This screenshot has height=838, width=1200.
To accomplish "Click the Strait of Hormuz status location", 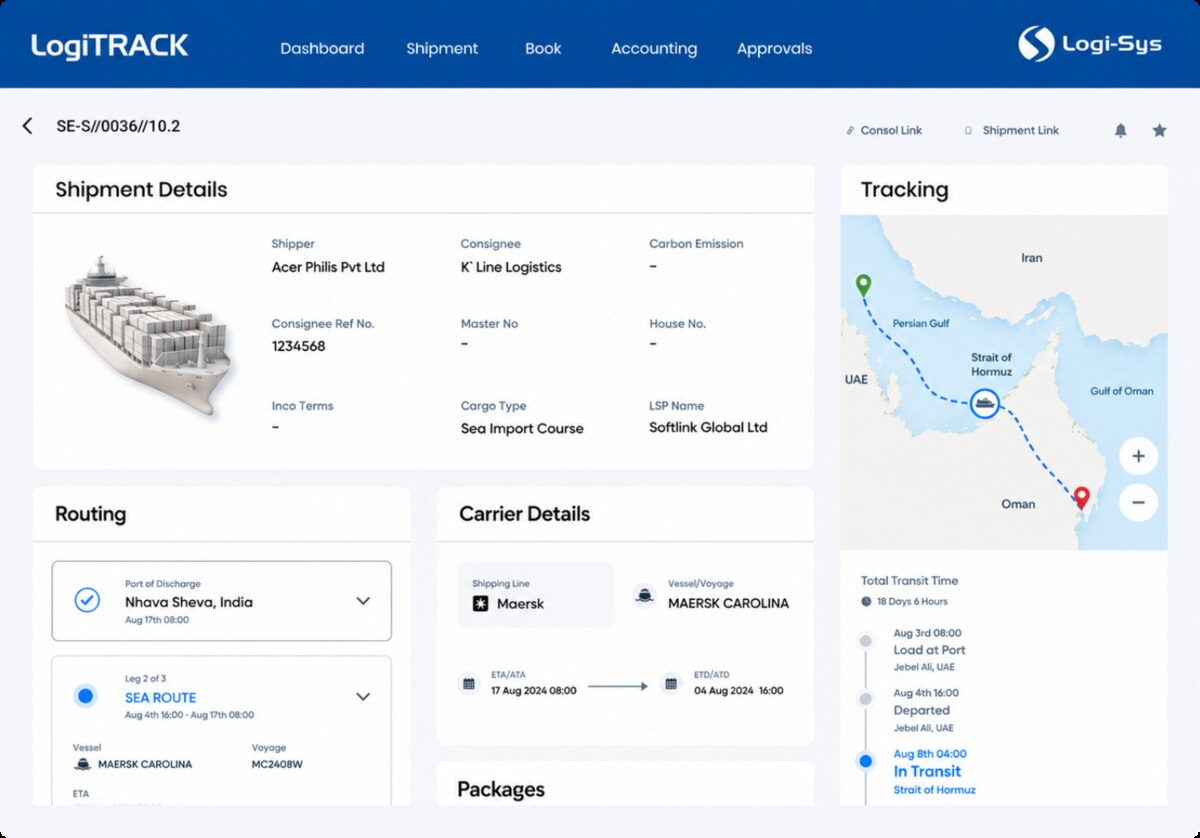I will click(x=934, y=790).
